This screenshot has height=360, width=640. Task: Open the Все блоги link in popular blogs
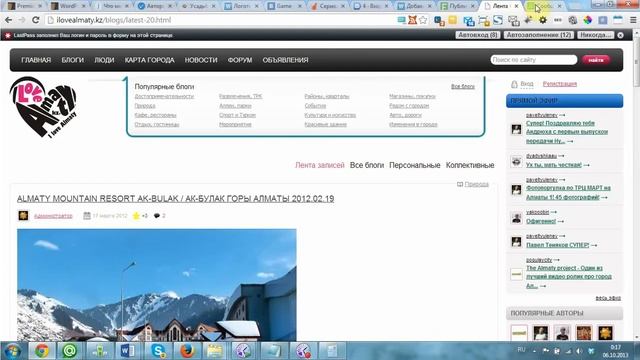point(462,87)
